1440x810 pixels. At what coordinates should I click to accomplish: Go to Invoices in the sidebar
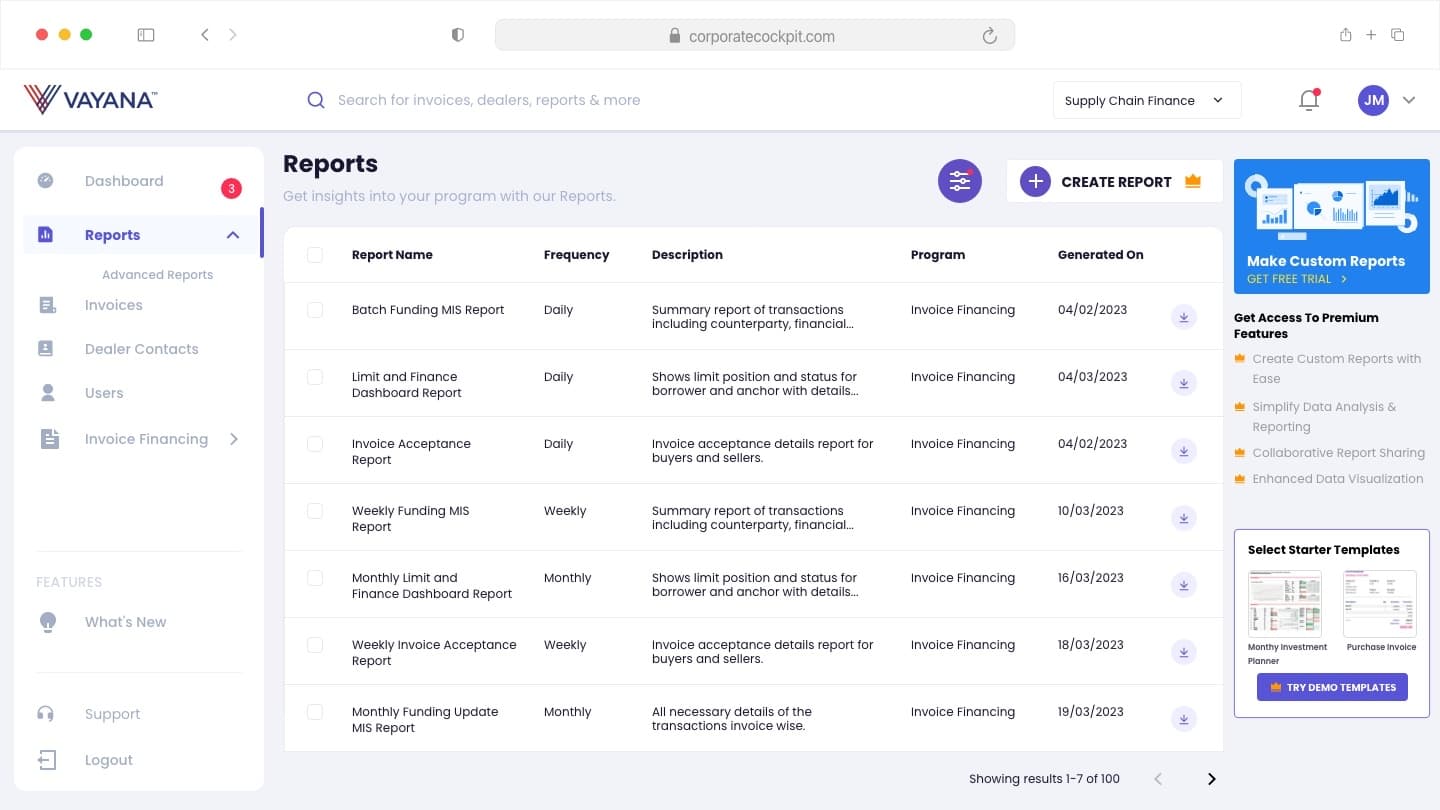(x=113, y=305)
